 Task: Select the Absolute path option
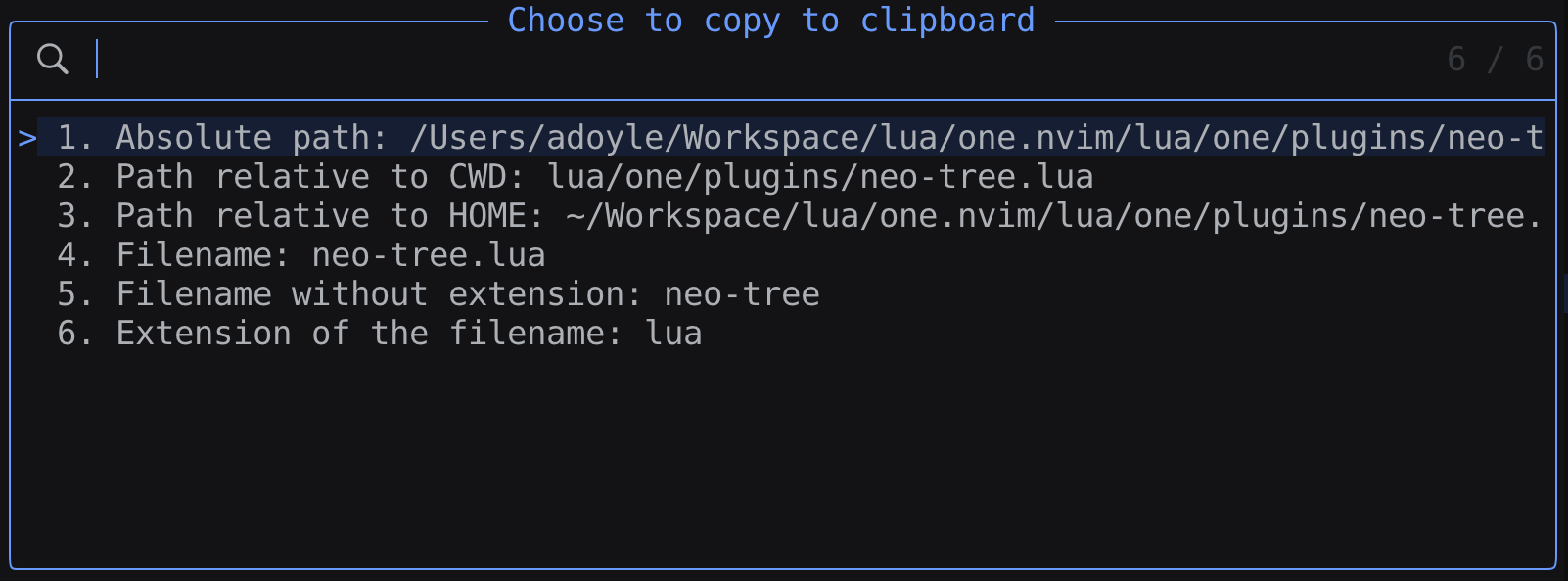point(392,137)
